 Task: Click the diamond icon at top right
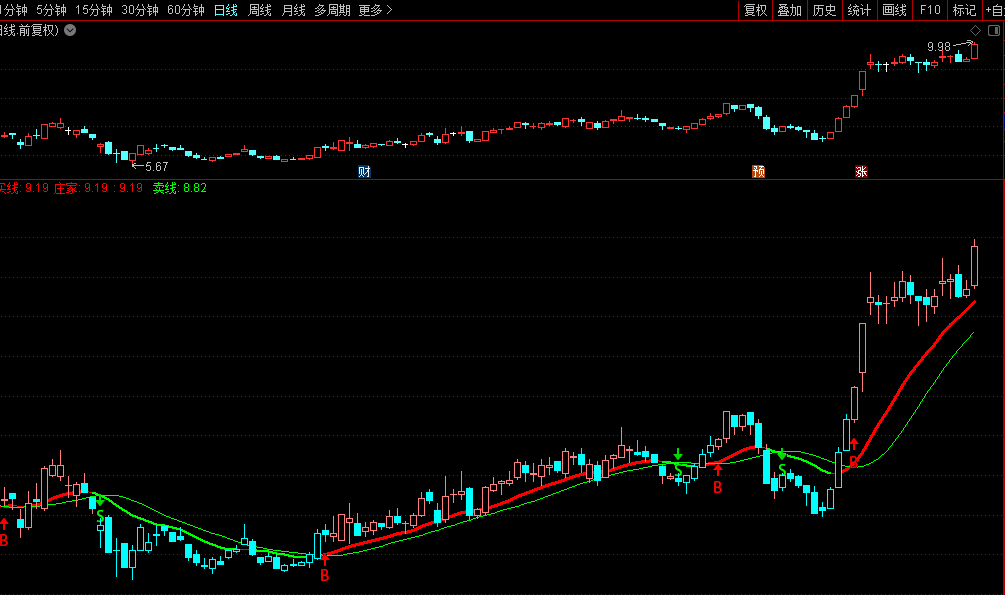point(975,31)
